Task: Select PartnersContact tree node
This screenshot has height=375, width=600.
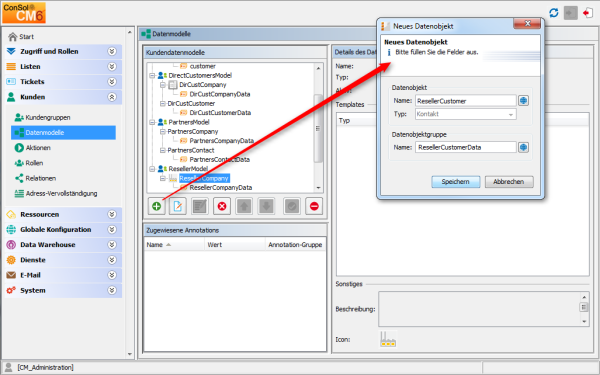Action: [x=191, y=150]
